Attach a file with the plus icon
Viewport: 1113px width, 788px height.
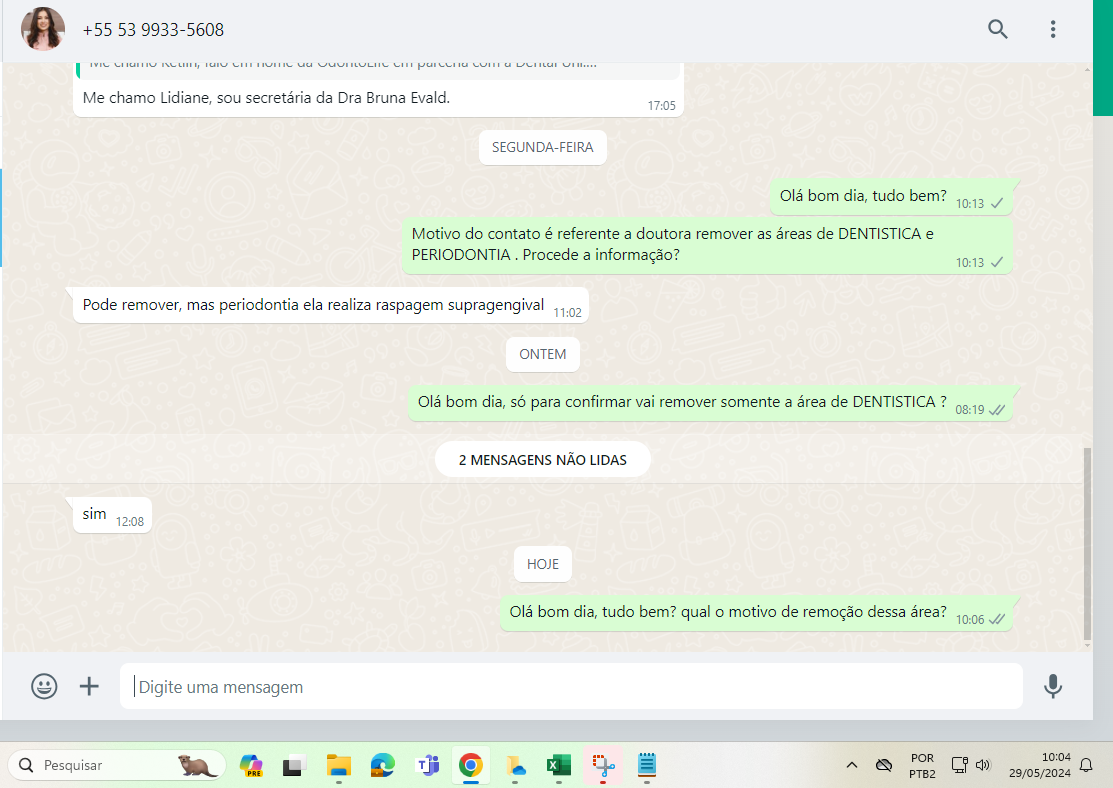(x=89, y=686)
